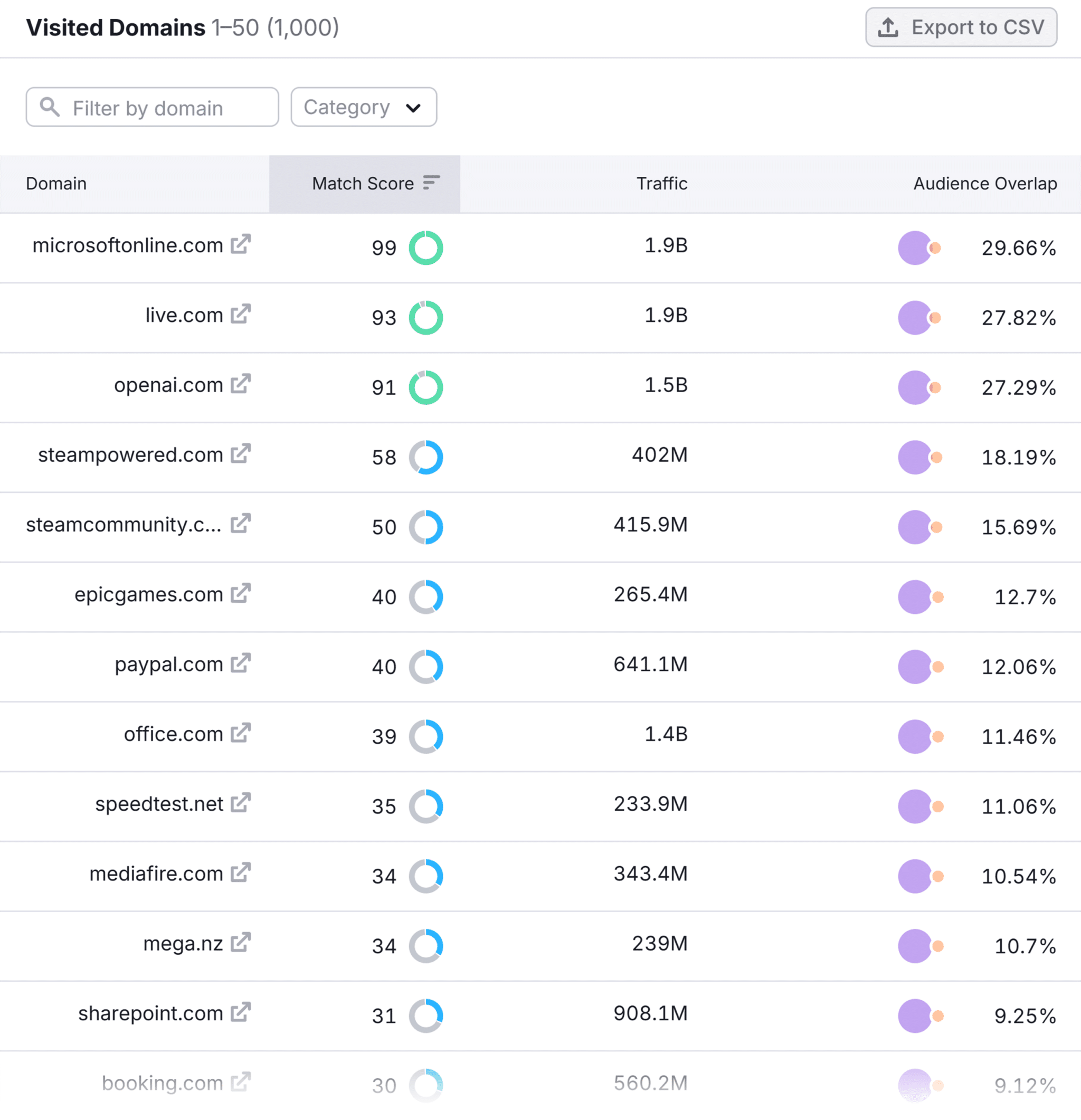Screen dimensions: 1081x1120
Task: Open steamcommunity external link icon
Action: [x=241, y=524]
